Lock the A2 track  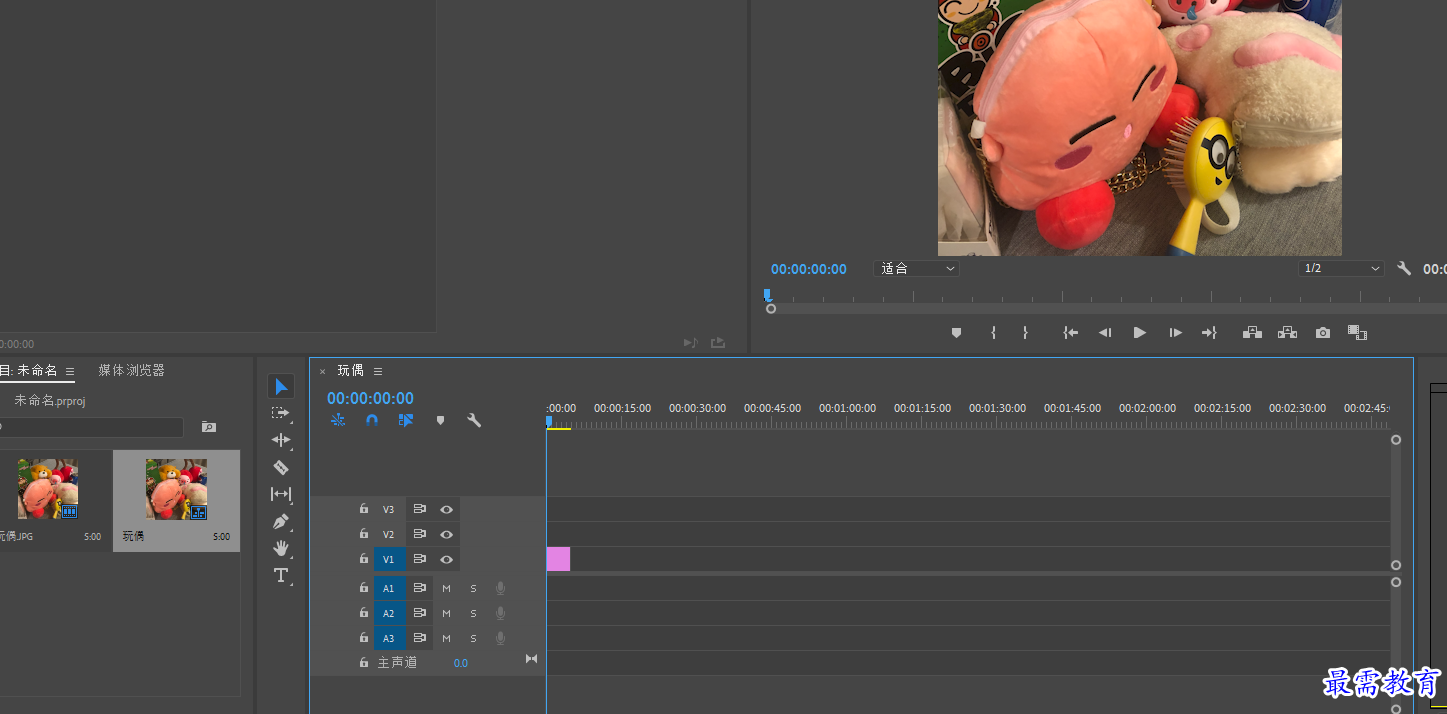coord(364,613)
